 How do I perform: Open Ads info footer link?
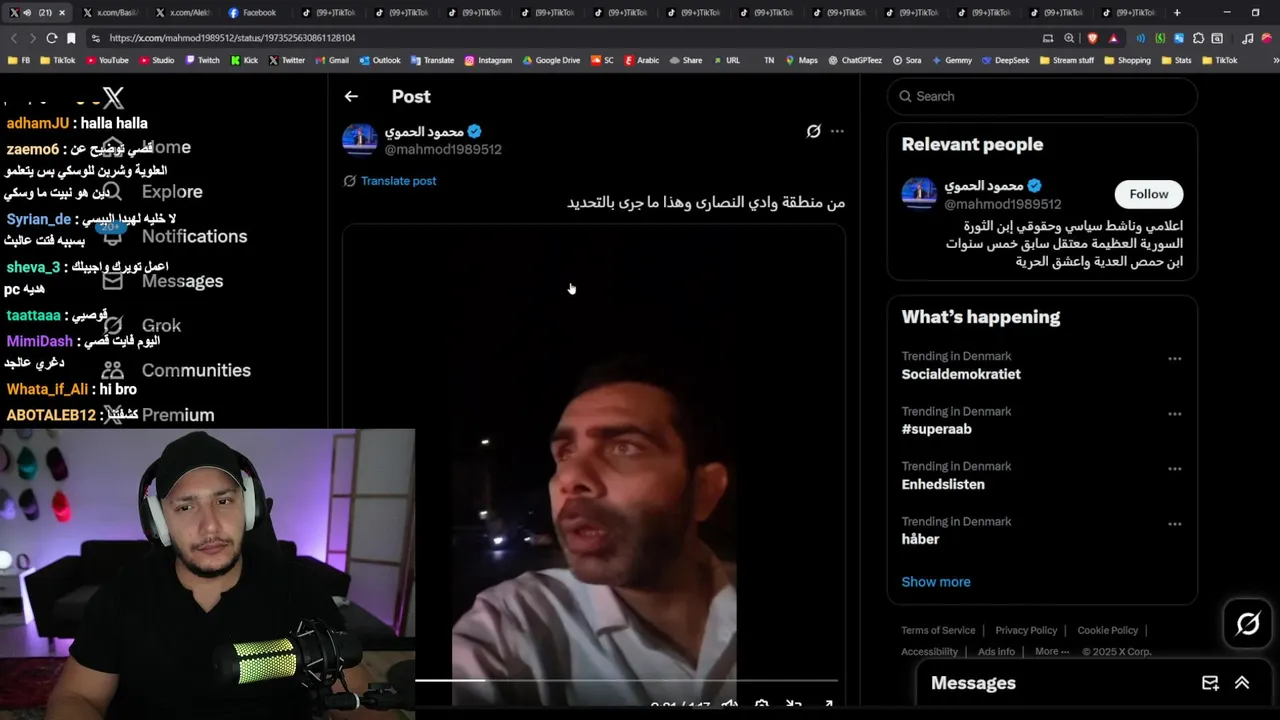[x=996, y=651]
